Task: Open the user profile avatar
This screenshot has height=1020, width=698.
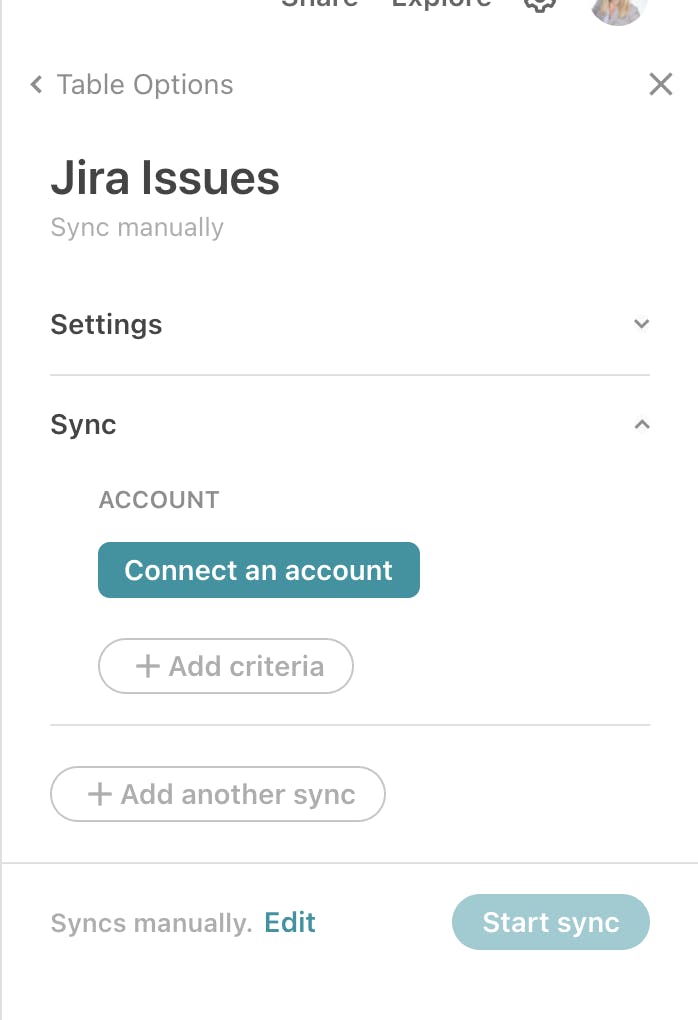Action: click(618, 9)
